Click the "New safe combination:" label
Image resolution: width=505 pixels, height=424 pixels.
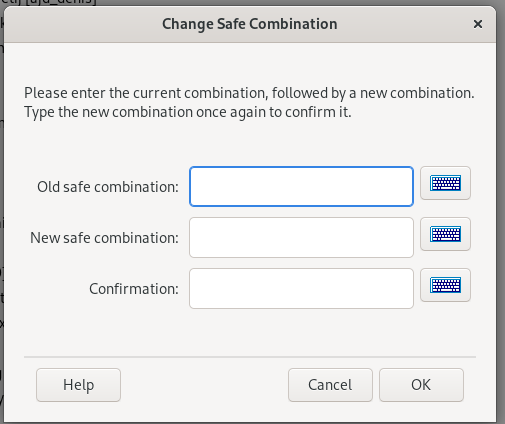pyautogui.click(x=104, y=238)
